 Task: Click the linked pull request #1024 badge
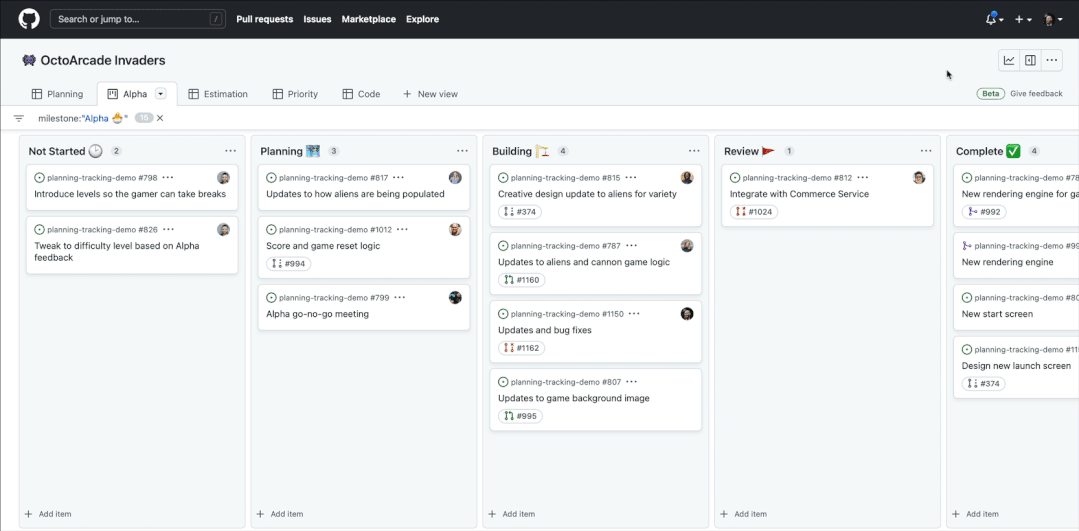[x=754, y=212]
